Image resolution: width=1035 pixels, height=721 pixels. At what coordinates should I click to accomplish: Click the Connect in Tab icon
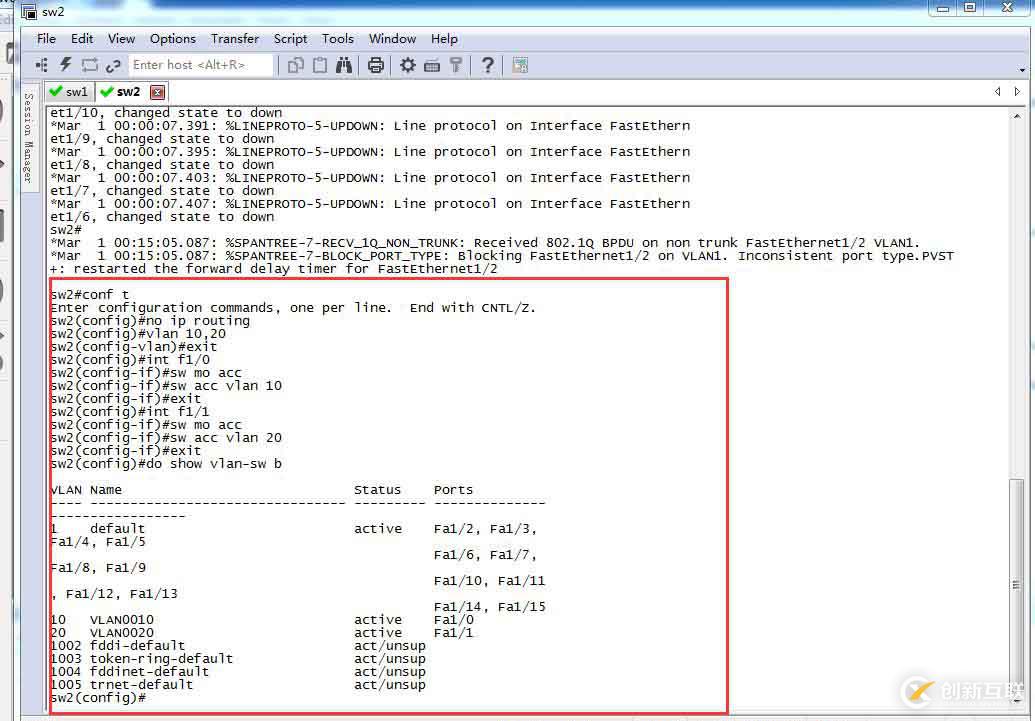(89, 65)
